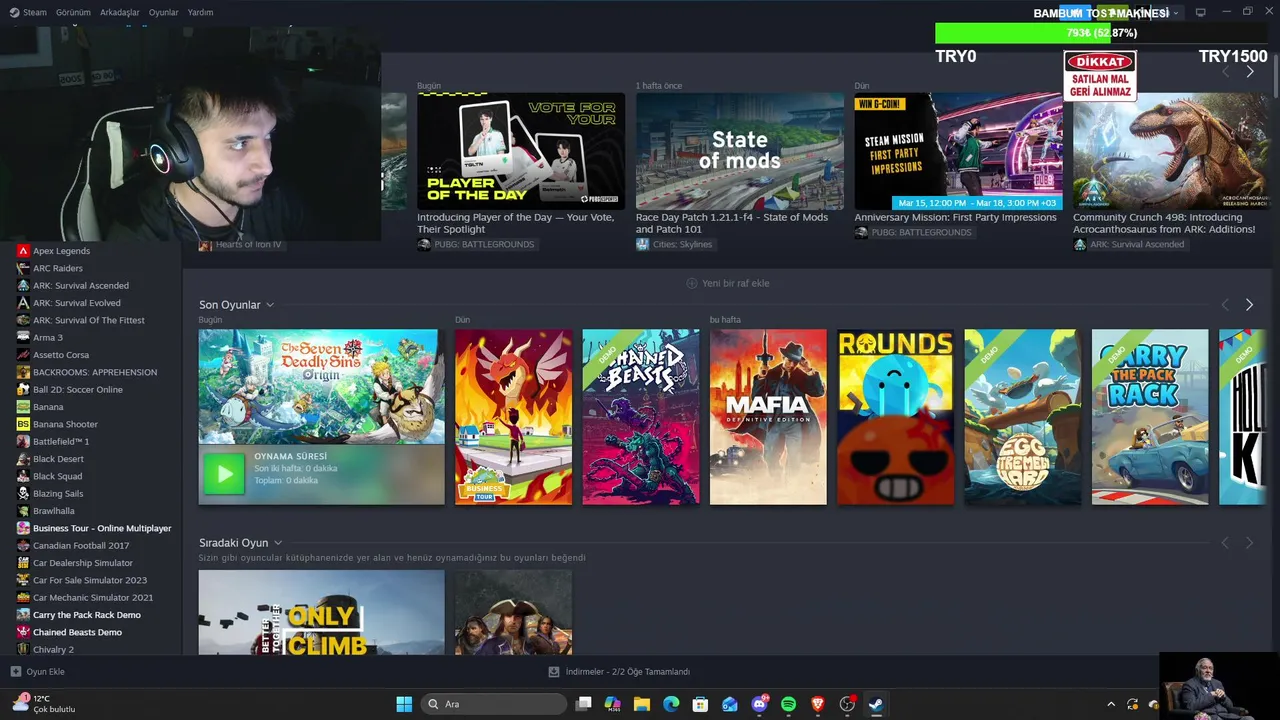Select ARK: Survival Evolved in library
The image size is (1280, 720).
click(77, 303)
